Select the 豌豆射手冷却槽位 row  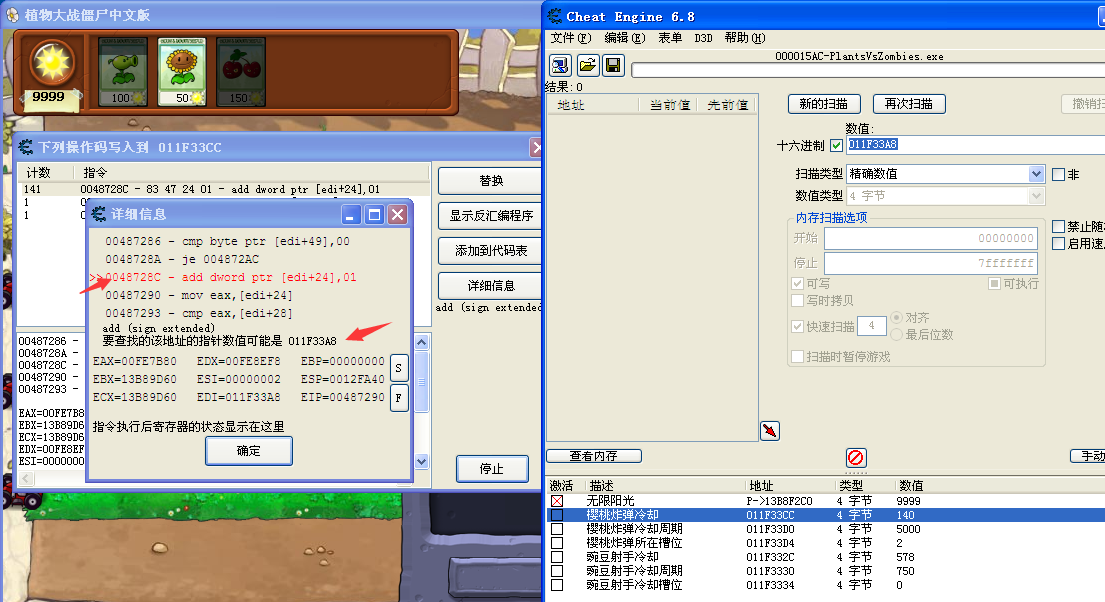point(826,585)
